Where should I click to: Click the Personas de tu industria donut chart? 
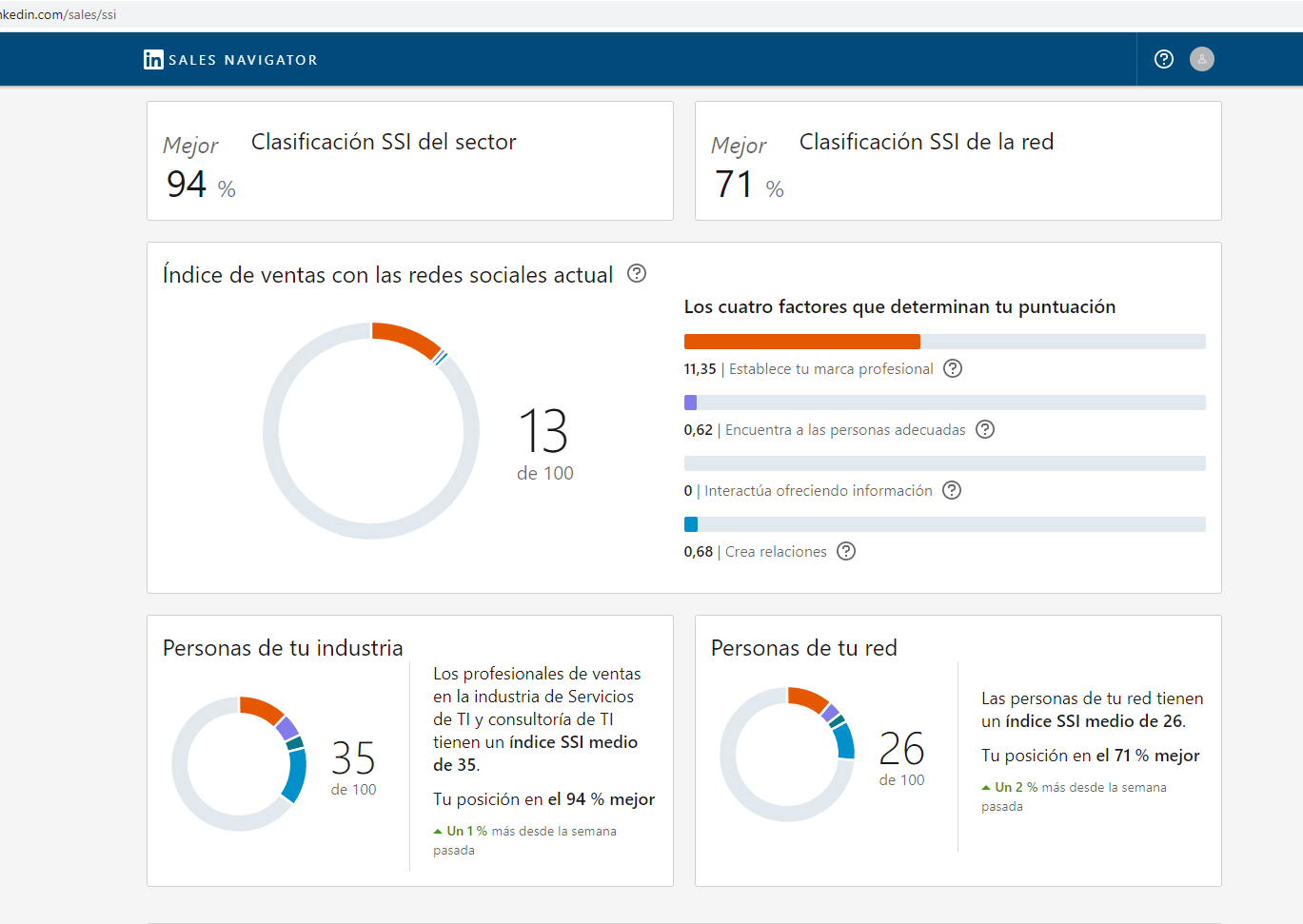pyautogui.click(x=240, y=764)
